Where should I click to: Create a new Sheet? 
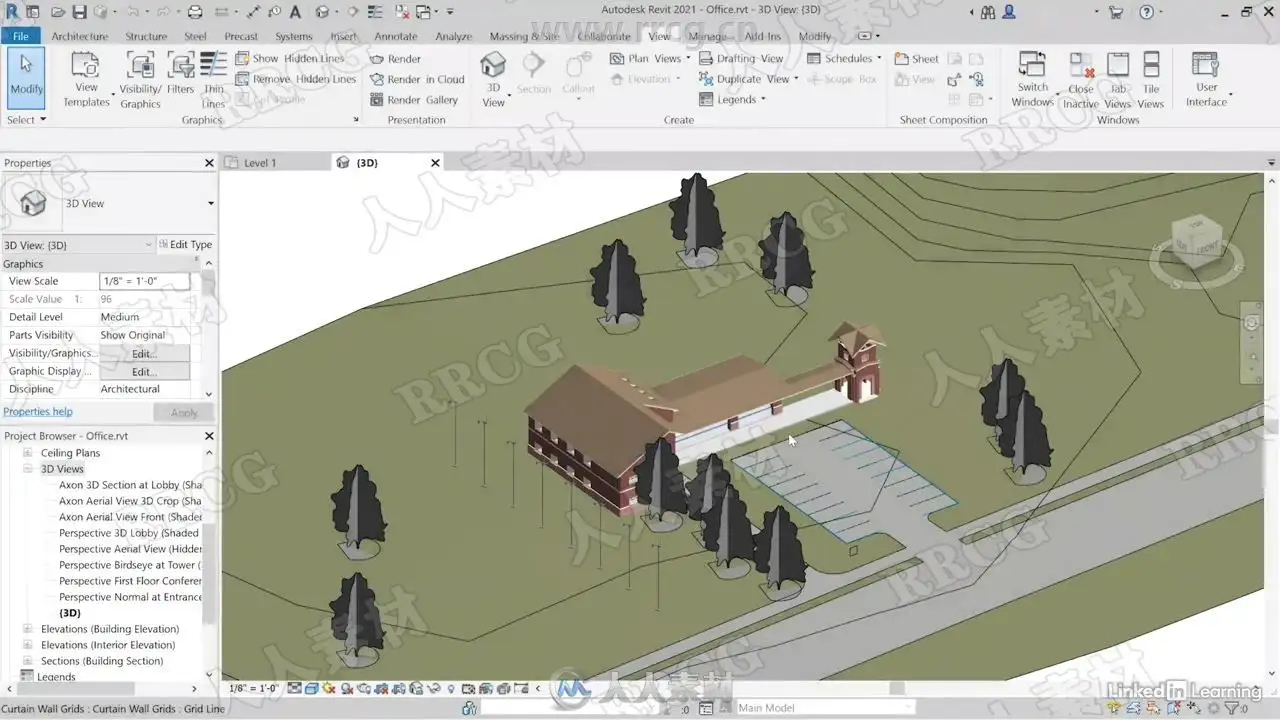point(917,59)
